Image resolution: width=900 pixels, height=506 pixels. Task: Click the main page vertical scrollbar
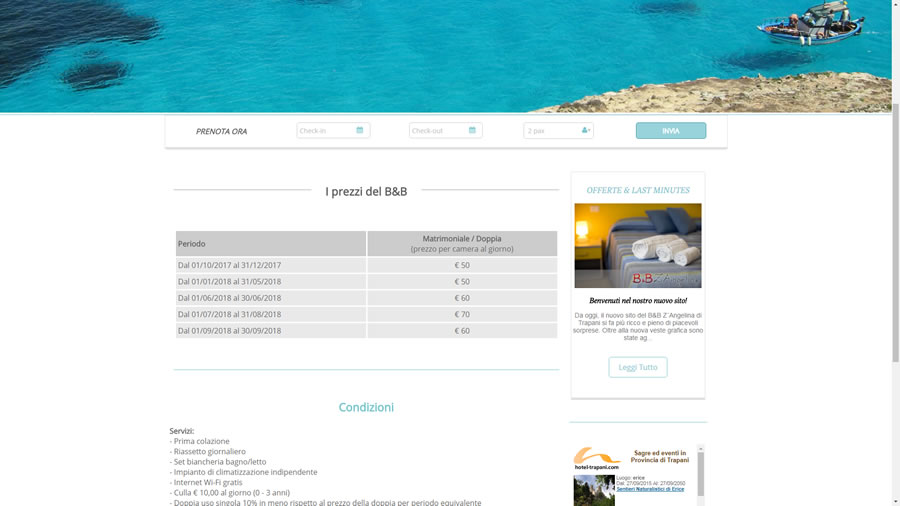pyautogui.click(x=895, y=232)
